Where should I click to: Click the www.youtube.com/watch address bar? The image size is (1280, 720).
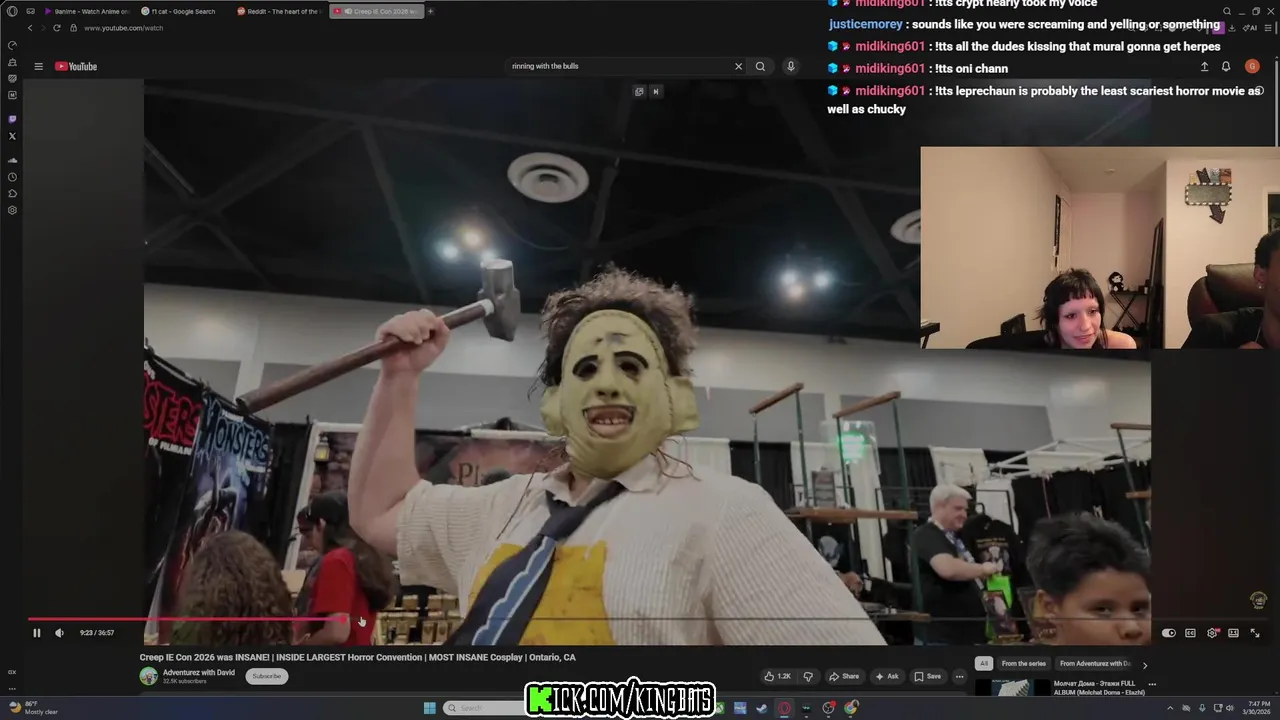coord(124,28)
